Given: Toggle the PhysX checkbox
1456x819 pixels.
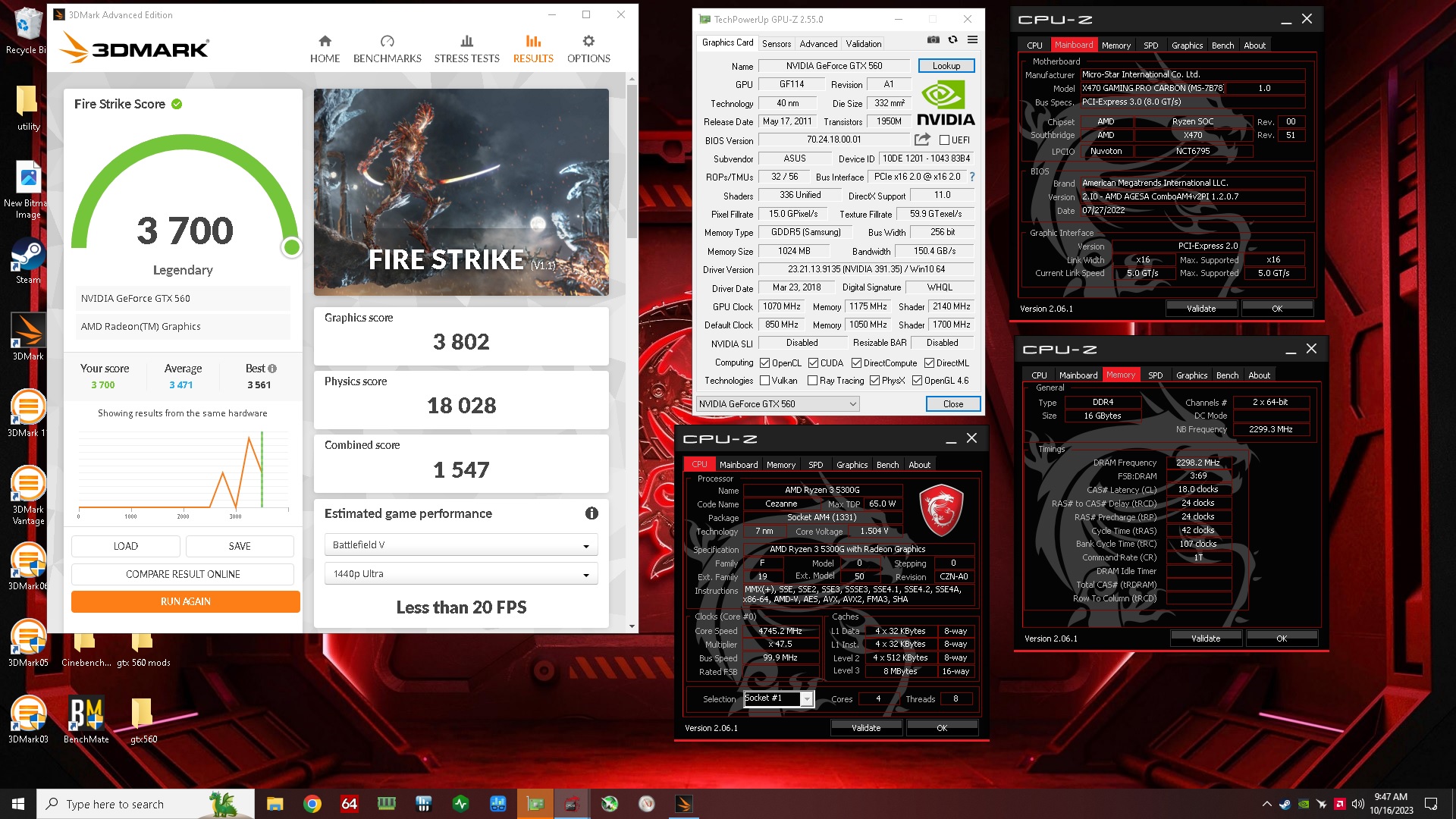Looking at the screenshot, I should [x=874, y=381].
